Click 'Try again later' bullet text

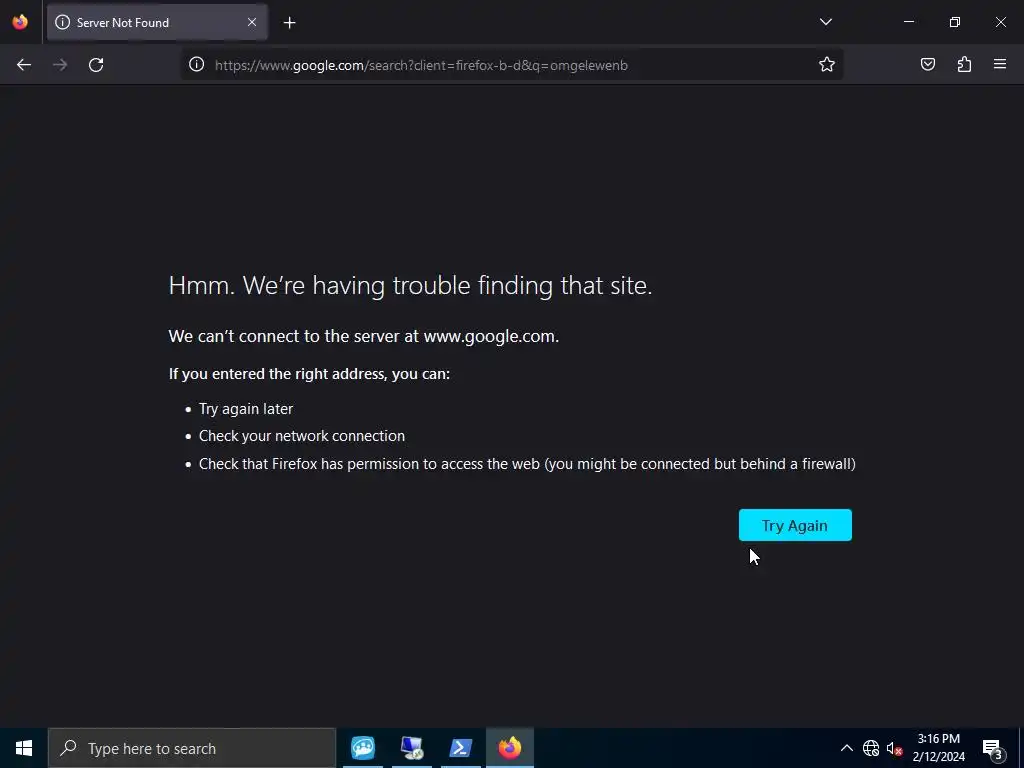click(246, 409)
